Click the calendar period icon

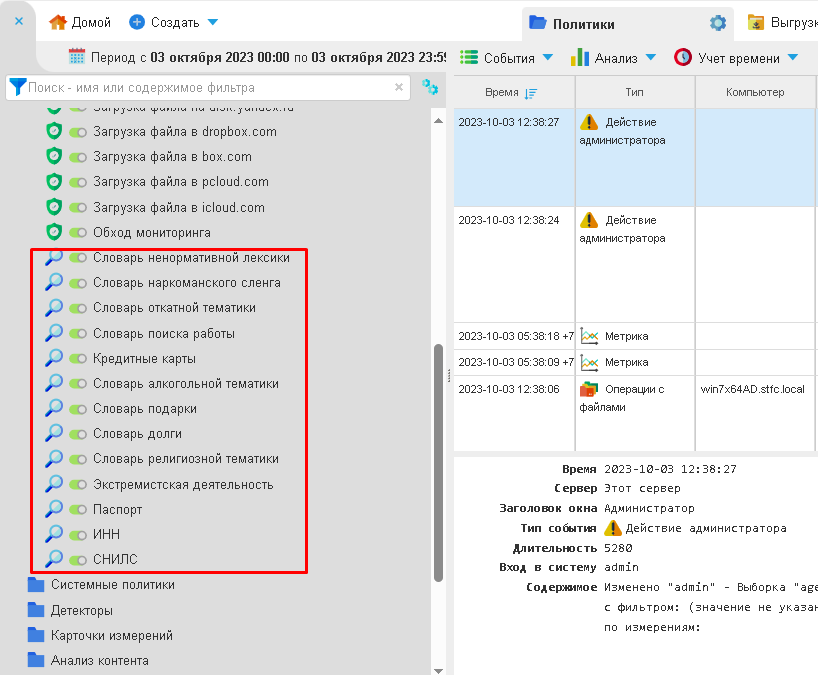(x=77, y=56)
